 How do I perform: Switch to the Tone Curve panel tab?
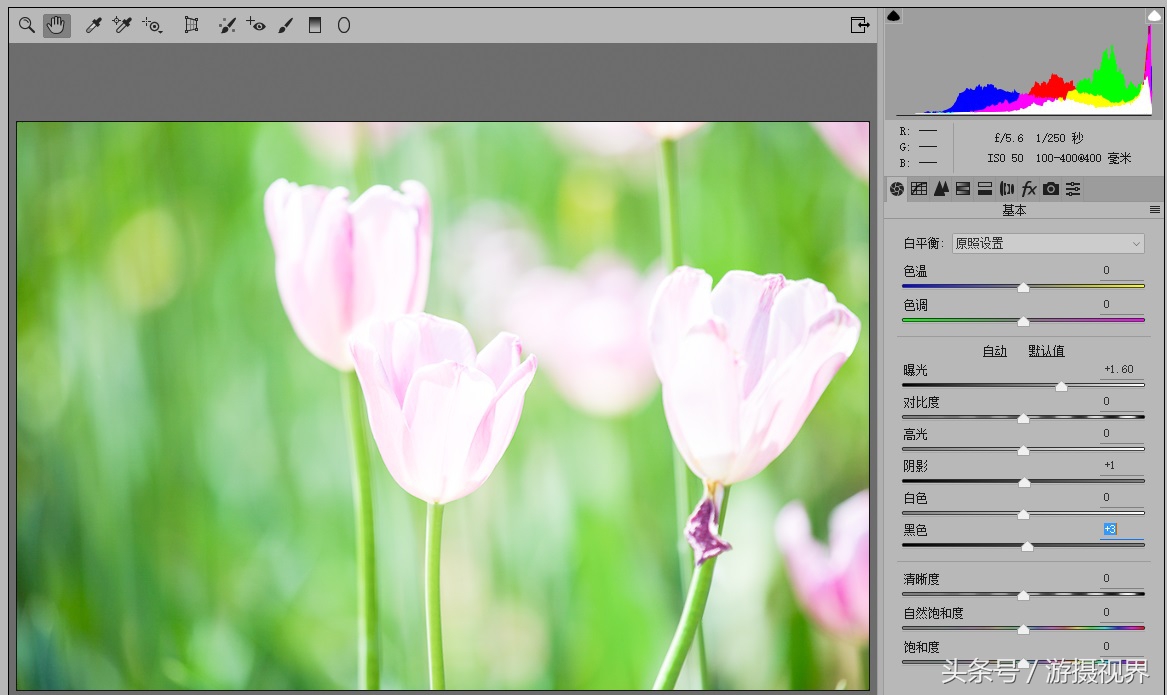(919, 189)
